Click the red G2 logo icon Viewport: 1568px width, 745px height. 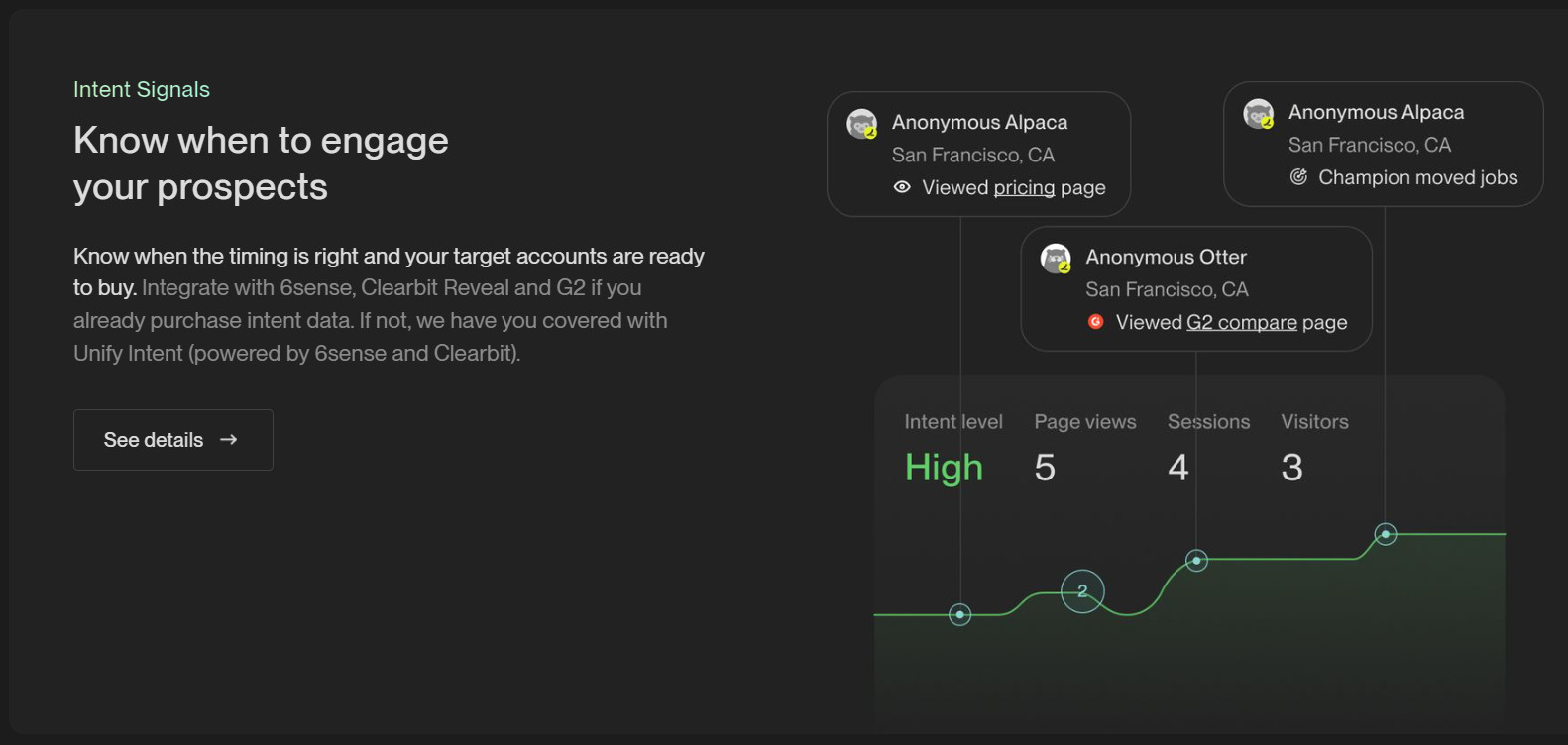tap(1095, 321)
